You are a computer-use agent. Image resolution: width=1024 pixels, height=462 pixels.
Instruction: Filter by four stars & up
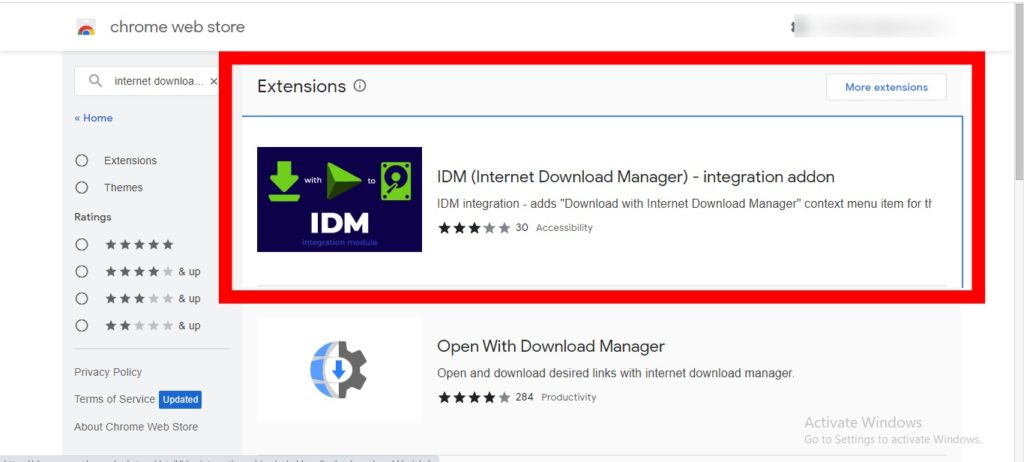[82, 271]
